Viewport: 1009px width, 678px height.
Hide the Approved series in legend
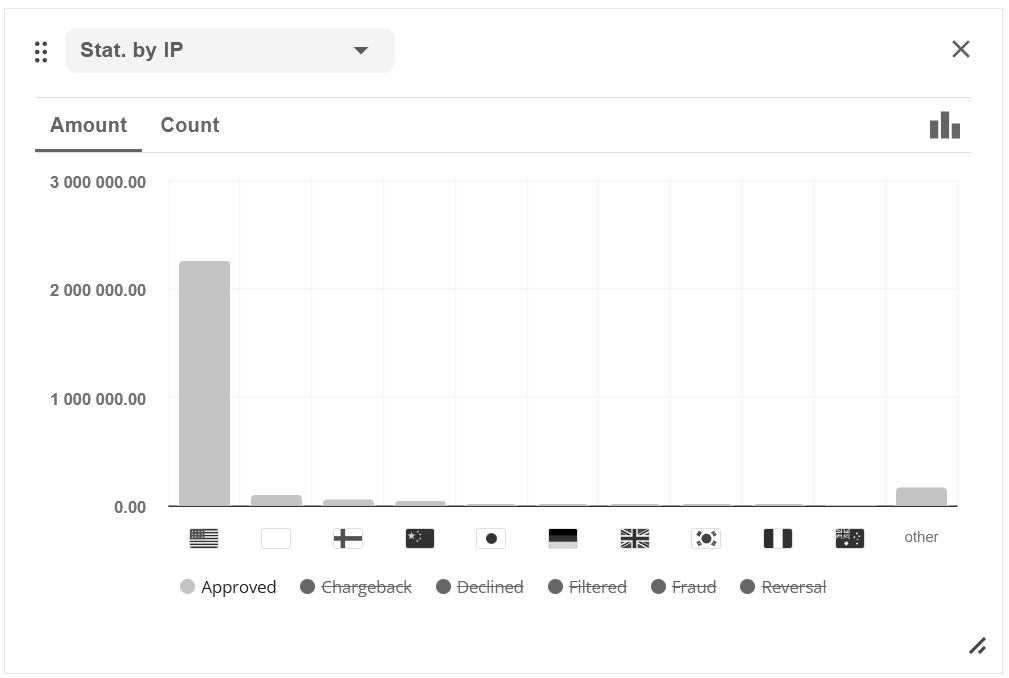228,587
